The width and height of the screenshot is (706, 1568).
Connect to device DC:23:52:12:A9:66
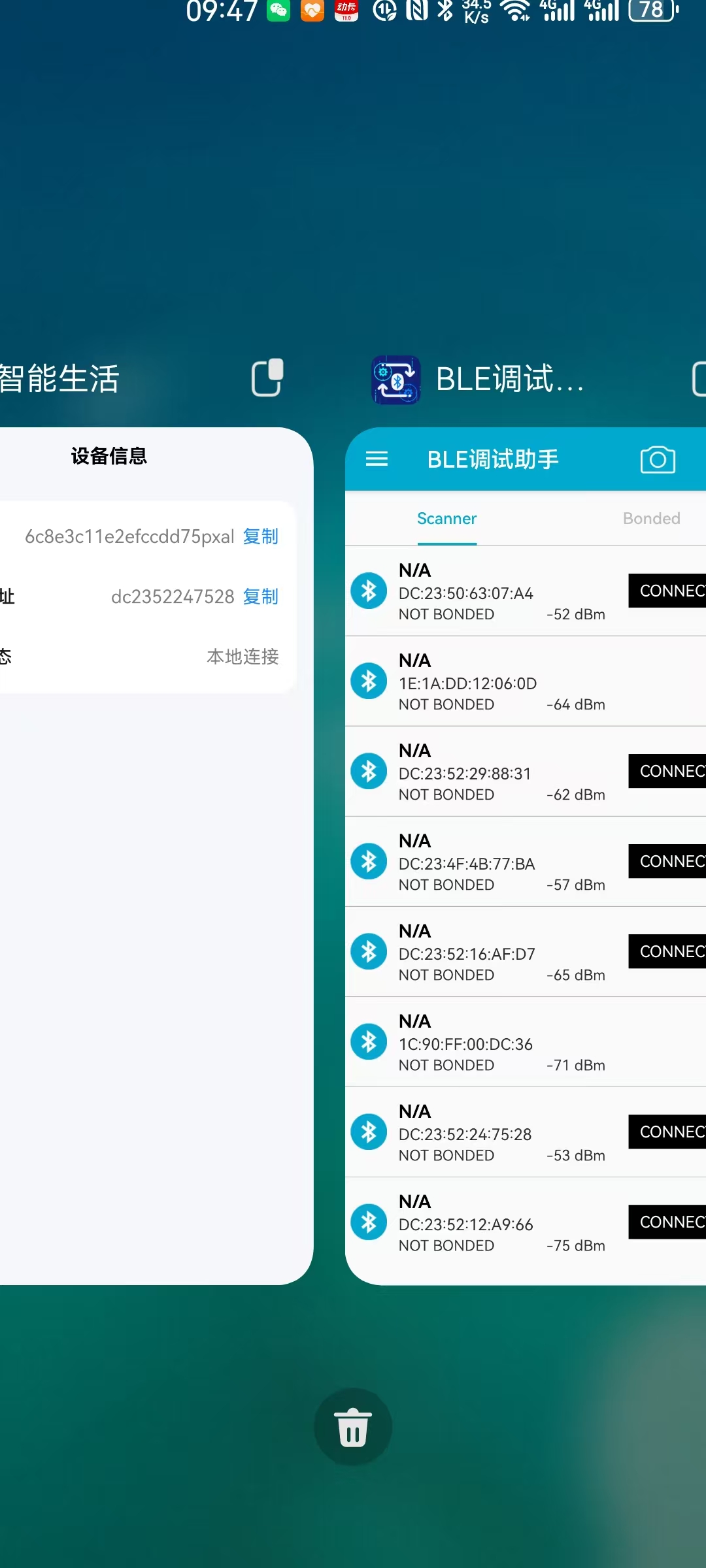(x=667, y=1222)
